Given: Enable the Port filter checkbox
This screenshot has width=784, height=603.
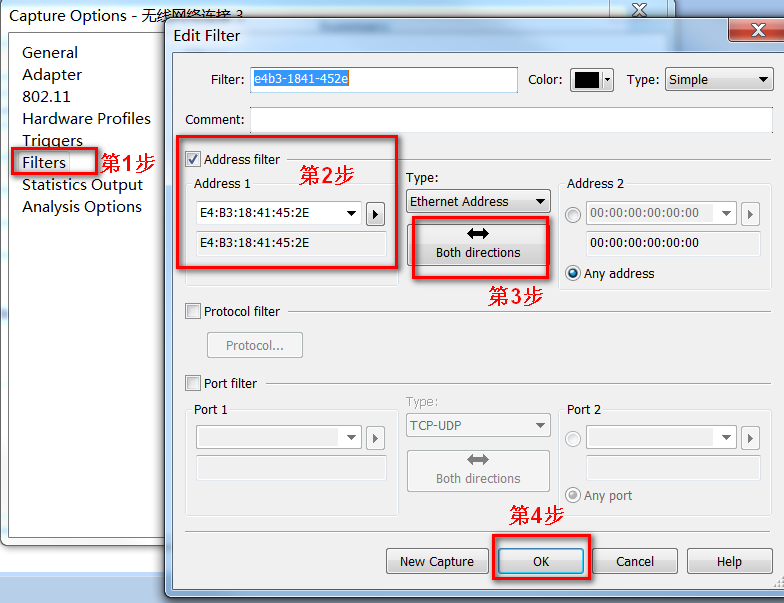Looking at the screenshot, I should pyautogui.click(x=193, y=383).
